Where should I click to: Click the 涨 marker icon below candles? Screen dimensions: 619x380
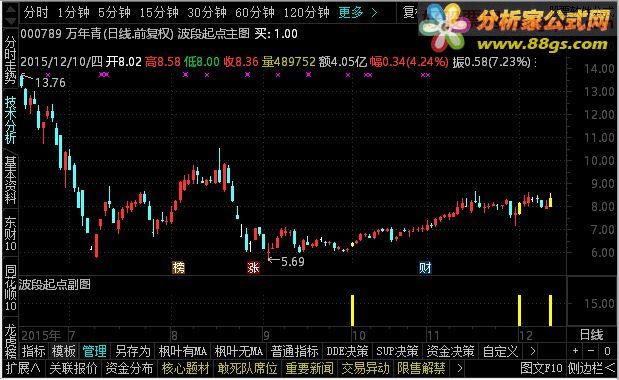253,268
